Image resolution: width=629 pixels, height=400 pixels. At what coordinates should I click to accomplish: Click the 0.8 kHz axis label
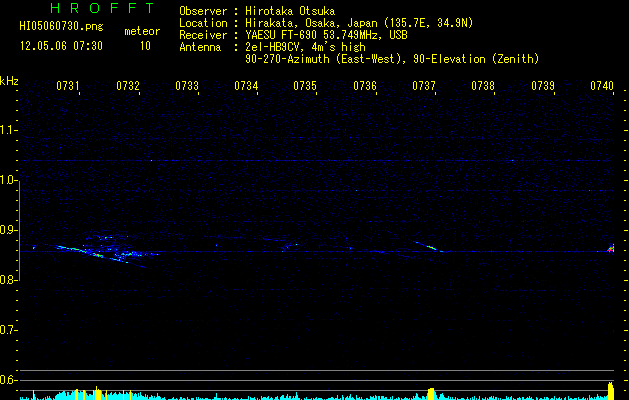tap(8, 280)
